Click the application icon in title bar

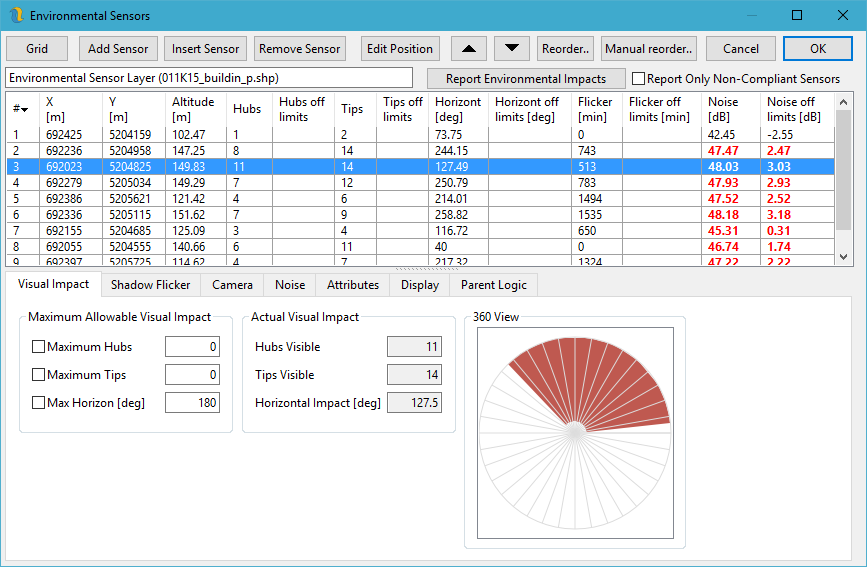tap(15, 16)
